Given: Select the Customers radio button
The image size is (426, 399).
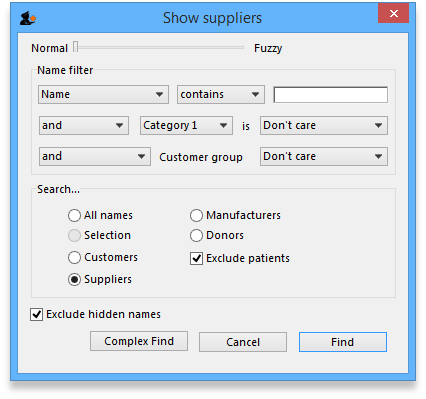Looking at the screenshot, I should point(74,257).
